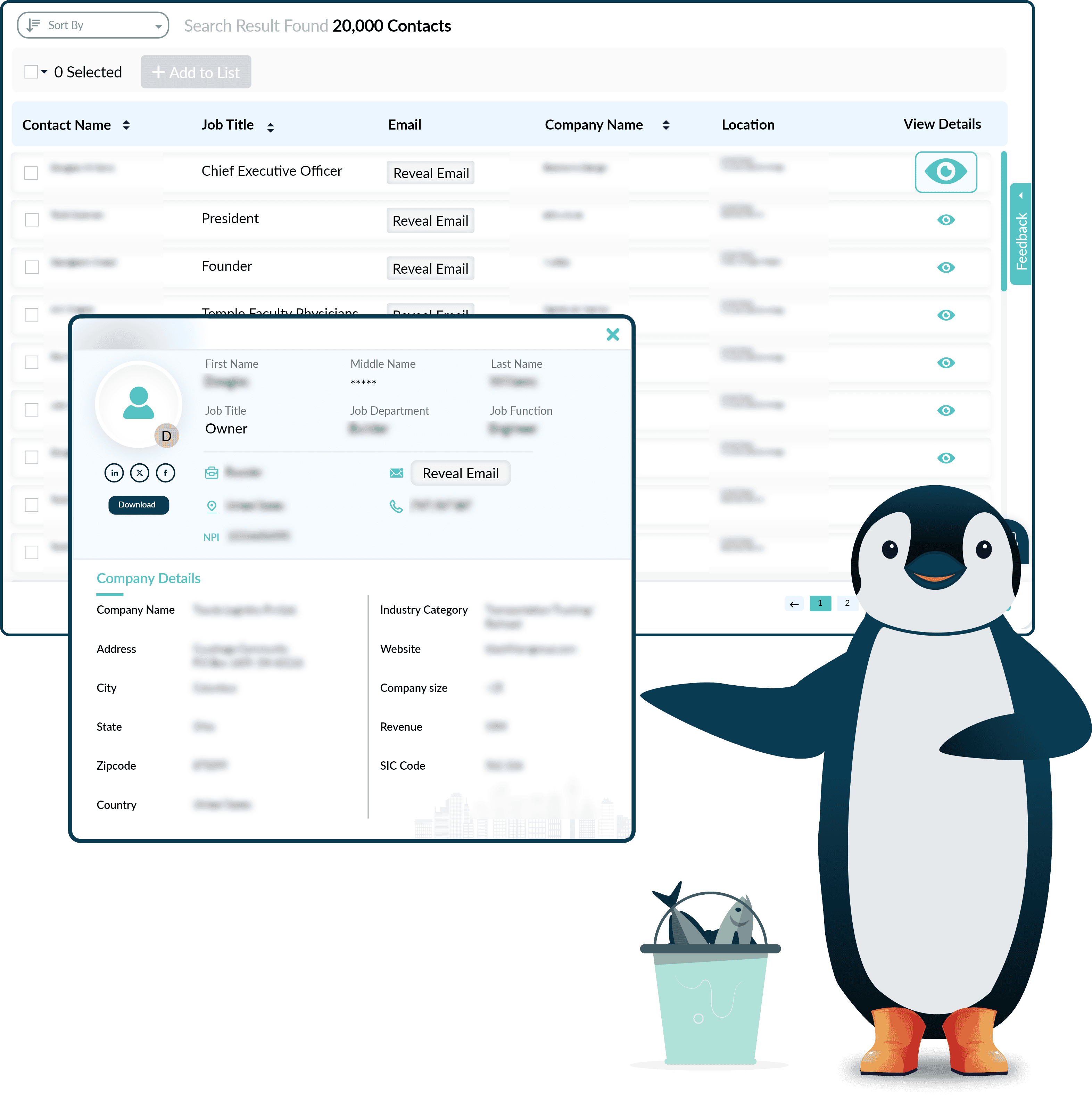Go to page 2
This screenshot has width=1092, height=1100.
click(x=847, y=603)
